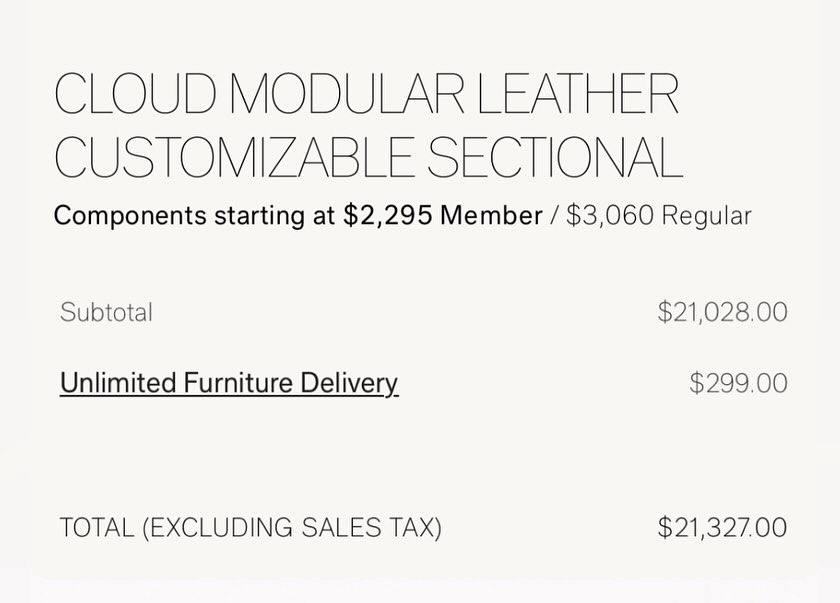
Task: Click the word Unlimited in underlined link
Action: point(118,383)
